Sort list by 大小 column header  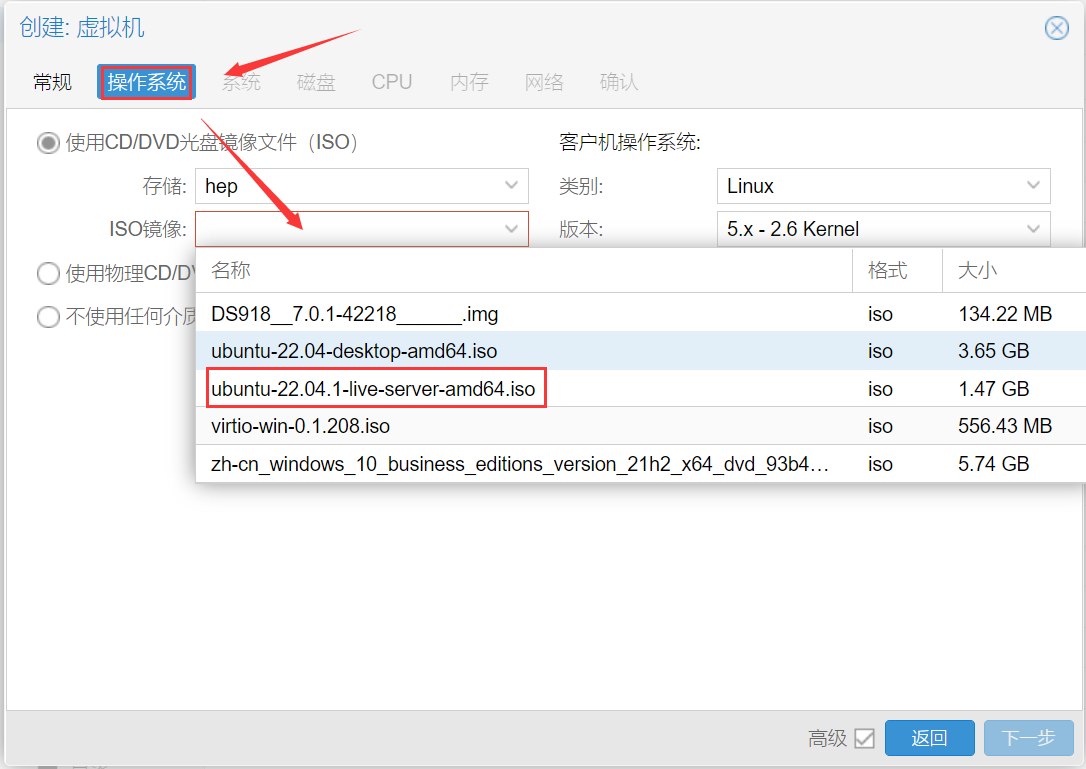[1014, 270]
